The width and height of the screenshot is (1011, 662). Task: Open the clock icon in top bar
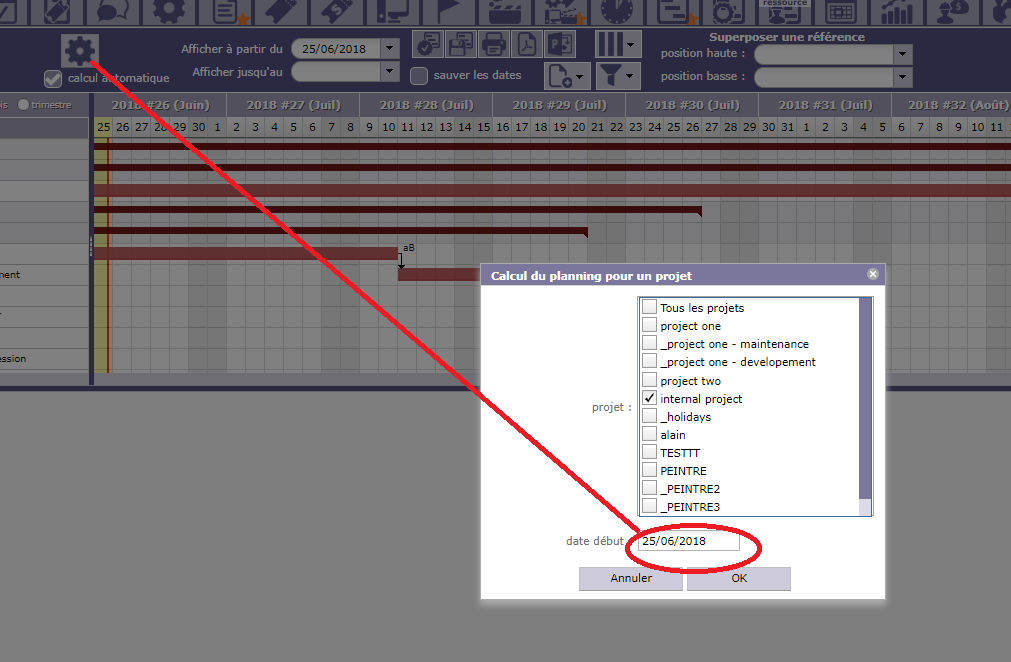click(x=616, y=11)
